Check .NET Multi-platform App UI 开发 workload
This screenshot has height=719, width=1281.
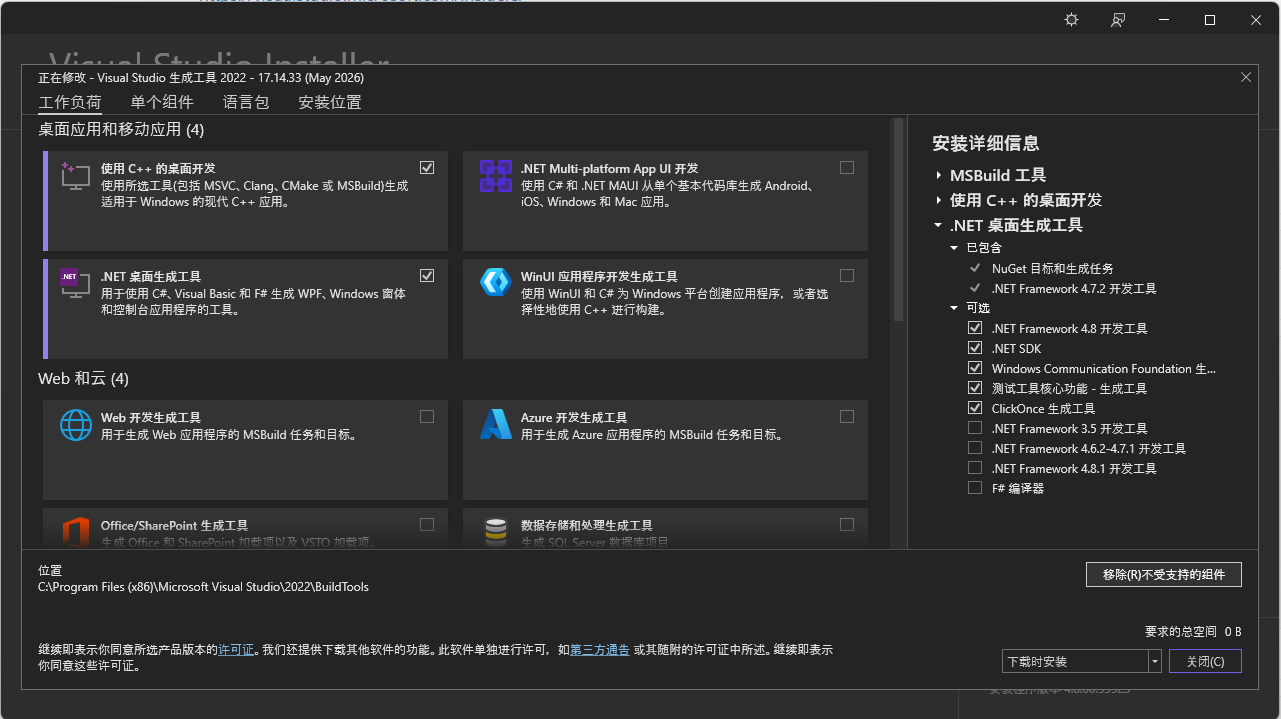point(847,168)
